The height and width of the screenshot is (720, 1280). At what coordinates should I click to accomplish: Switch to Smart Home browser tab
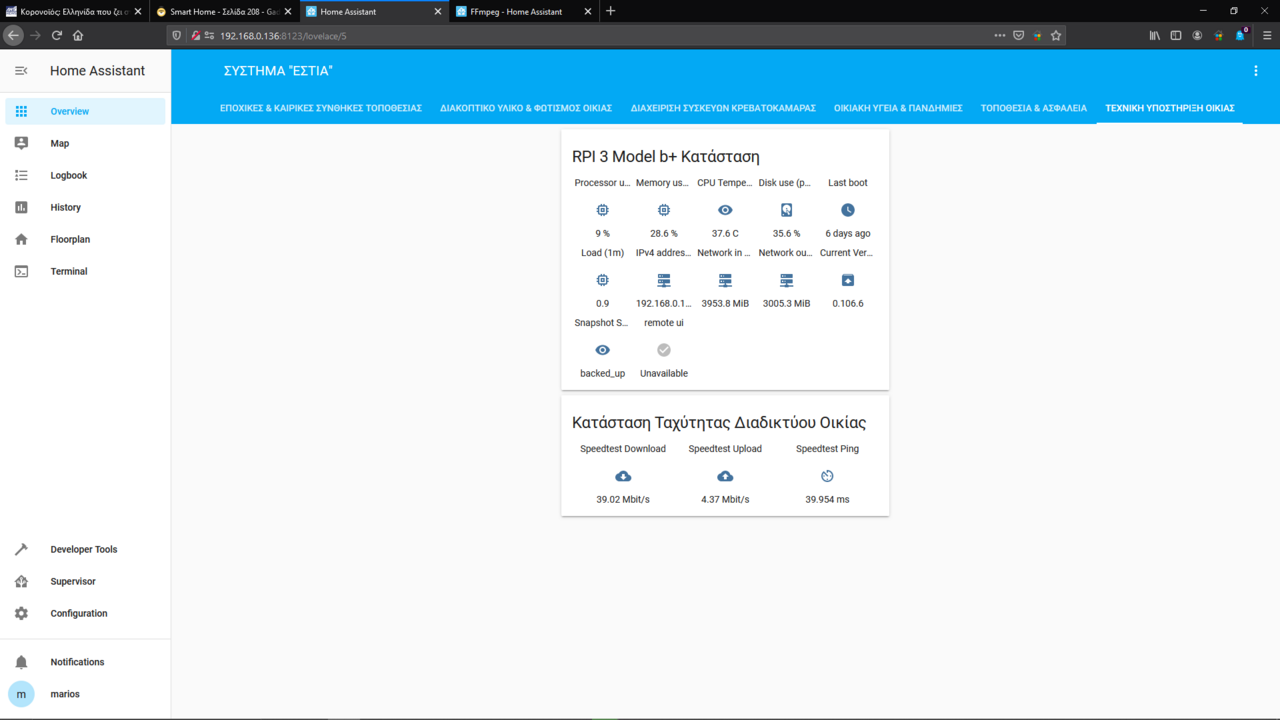(224, 11)
